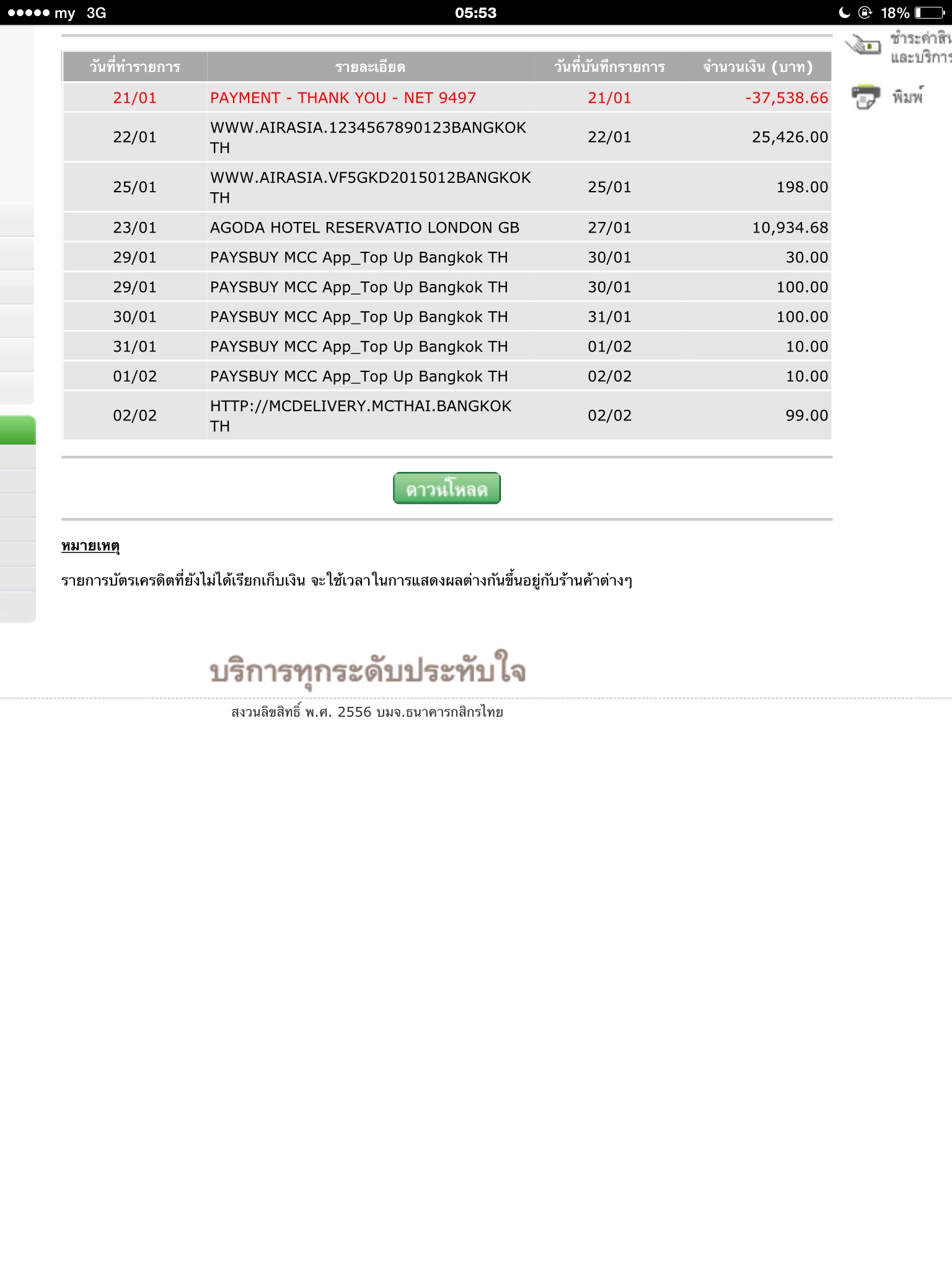Open the ชำระค่าสินค้าและบริการ link
Viewport: 952px width, 1270px height.
click(x=920, y=47)
